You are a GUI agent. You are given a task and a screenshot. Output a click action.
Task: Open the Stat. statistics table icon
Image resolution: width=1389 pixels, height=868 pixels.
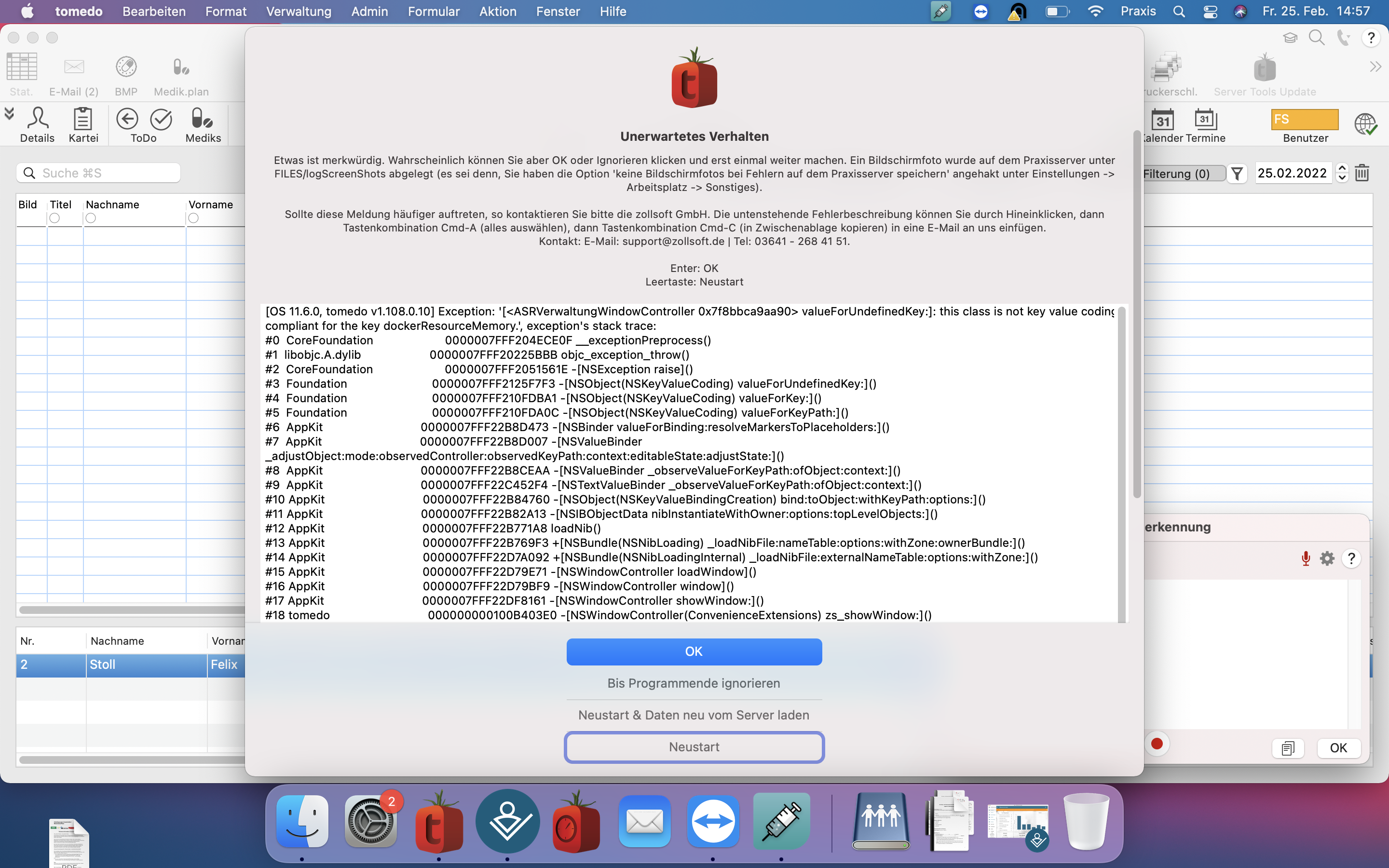22,67
